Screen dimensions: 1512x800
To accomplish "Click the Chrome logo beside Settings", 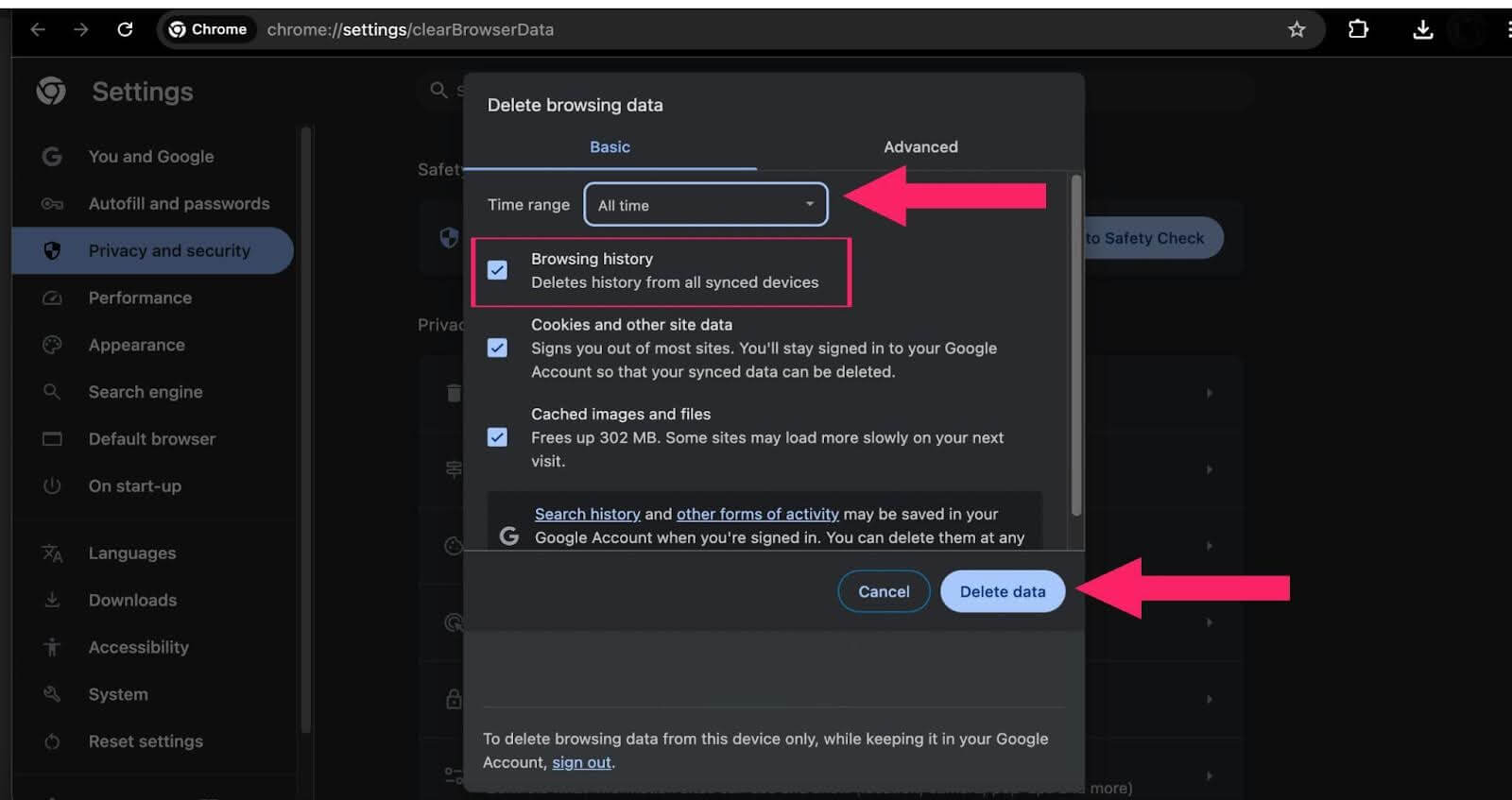I will [51, 91].
